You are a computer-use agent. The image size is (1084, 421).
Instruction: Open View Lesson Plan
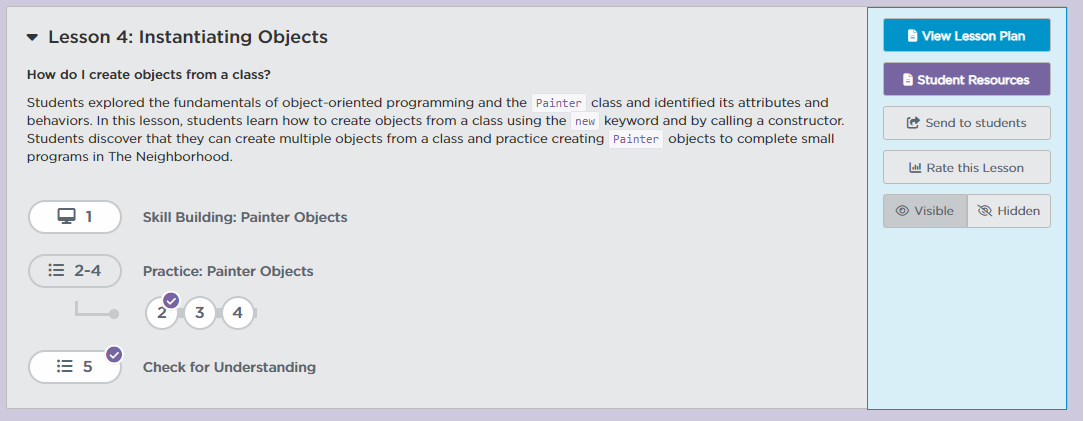[966, 35]
